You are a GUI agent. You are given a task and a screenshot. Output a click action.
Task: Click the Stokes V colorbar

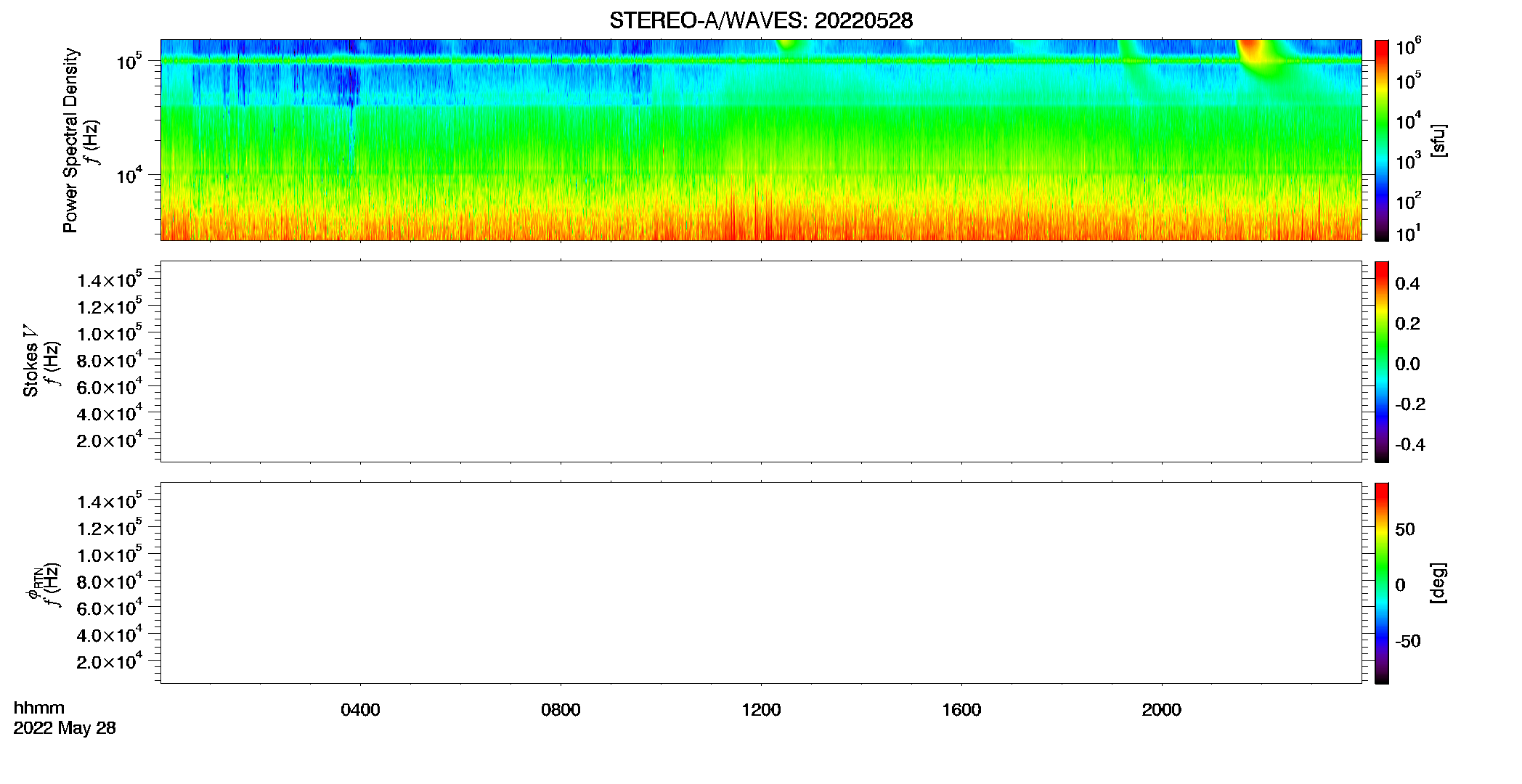[x=1382, y=362]
